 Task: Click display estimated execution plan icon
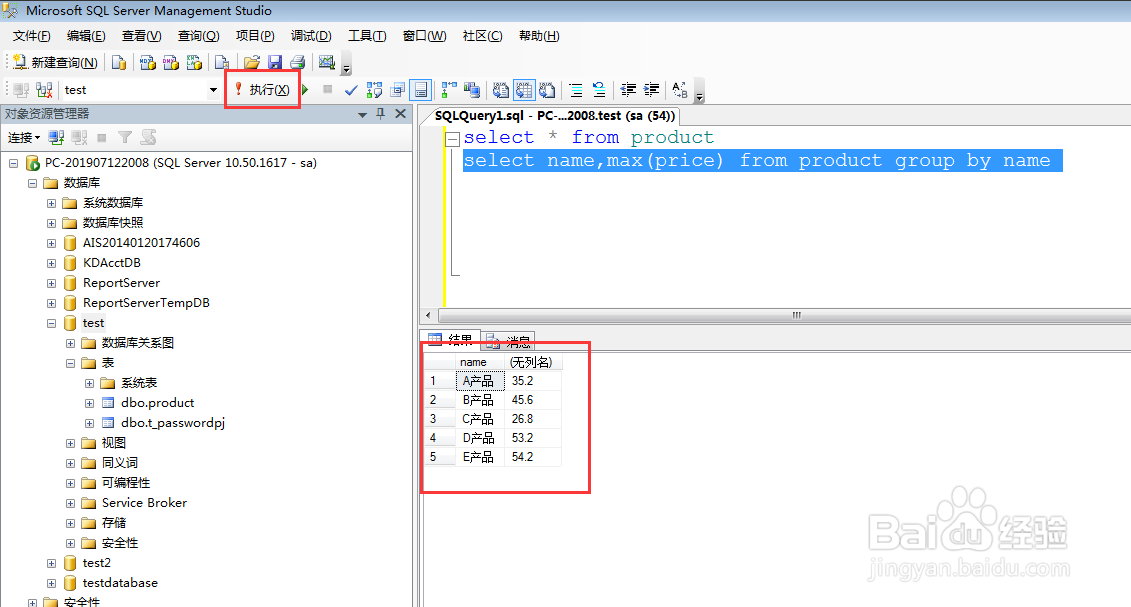point(374,90)
